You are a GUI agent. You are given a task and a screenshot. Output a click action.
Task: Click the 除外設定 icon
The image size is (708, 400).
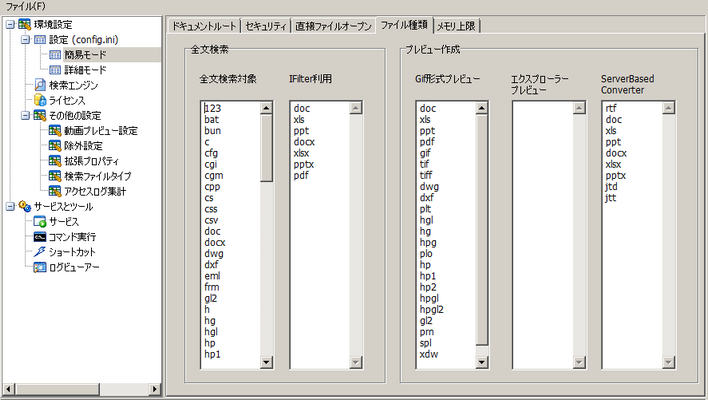tap(55, 146)
